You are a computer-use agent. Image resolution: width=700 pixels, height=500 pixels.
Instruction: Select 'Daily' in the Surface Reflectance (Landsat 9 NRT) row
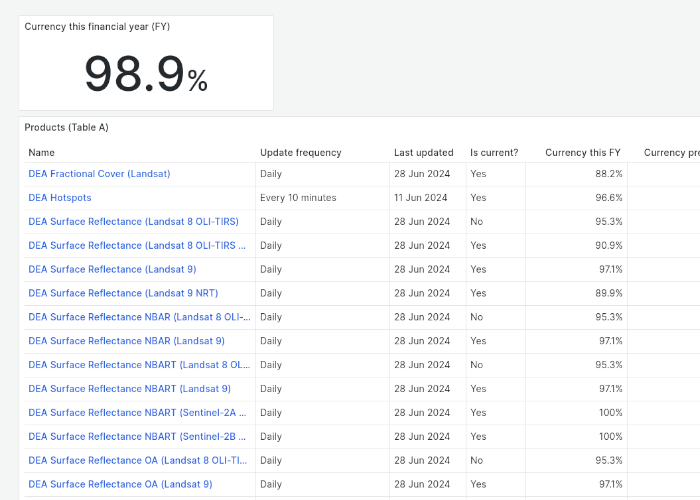(271, 293)
